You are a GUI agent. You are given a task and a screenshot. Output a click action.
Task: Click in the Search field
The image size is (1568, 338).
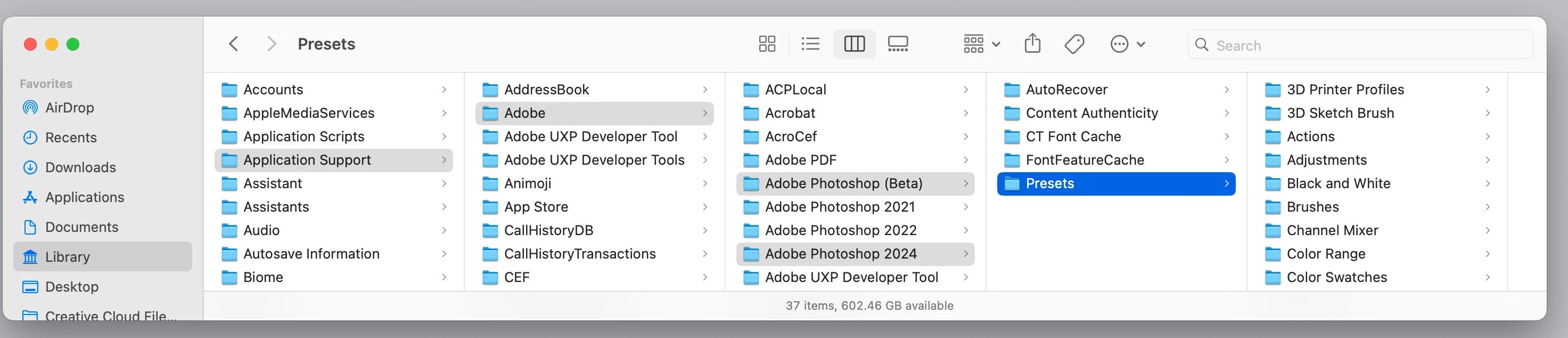pyautogui.click(x=1369, y=45)
